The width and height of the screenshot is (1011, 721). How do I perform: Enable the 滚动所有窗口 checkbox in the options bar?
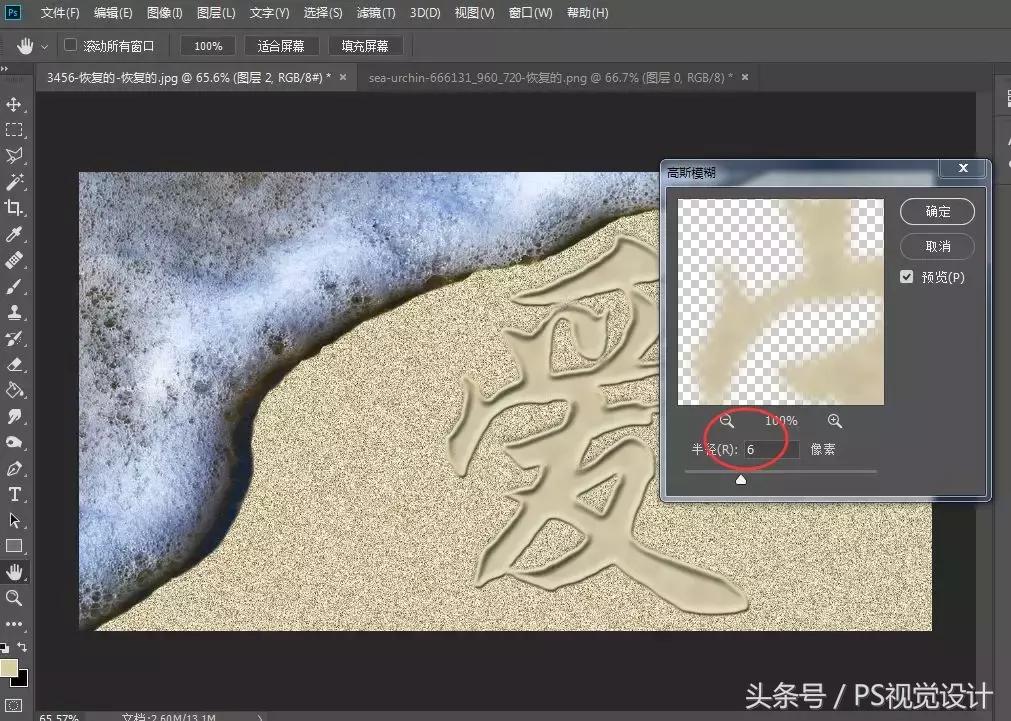pyautogui.click(x=70, y=44)
